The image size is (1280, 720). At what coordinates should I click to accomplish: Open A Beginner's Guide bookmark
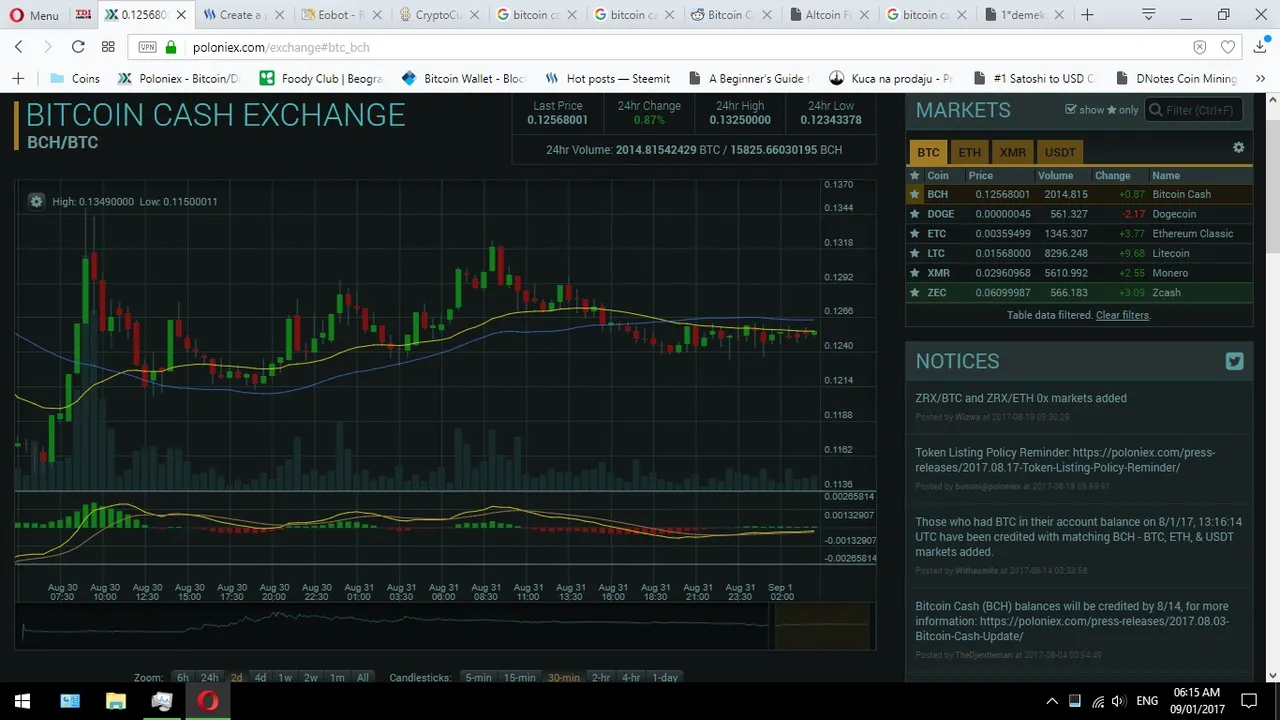click(750, 78)
